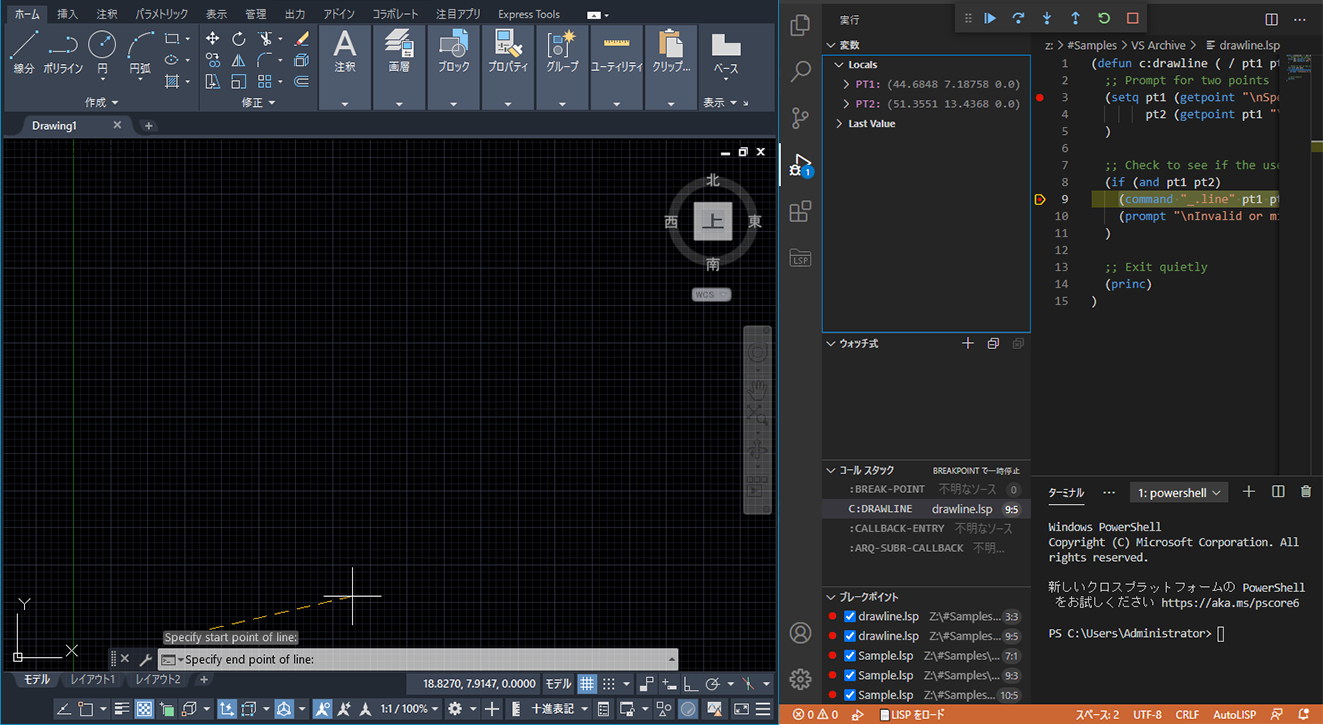Uncheck the drawline.lsp 3:3 breakpoint
Viewport: 1323px width, 725px height.
tap(850, 617)
